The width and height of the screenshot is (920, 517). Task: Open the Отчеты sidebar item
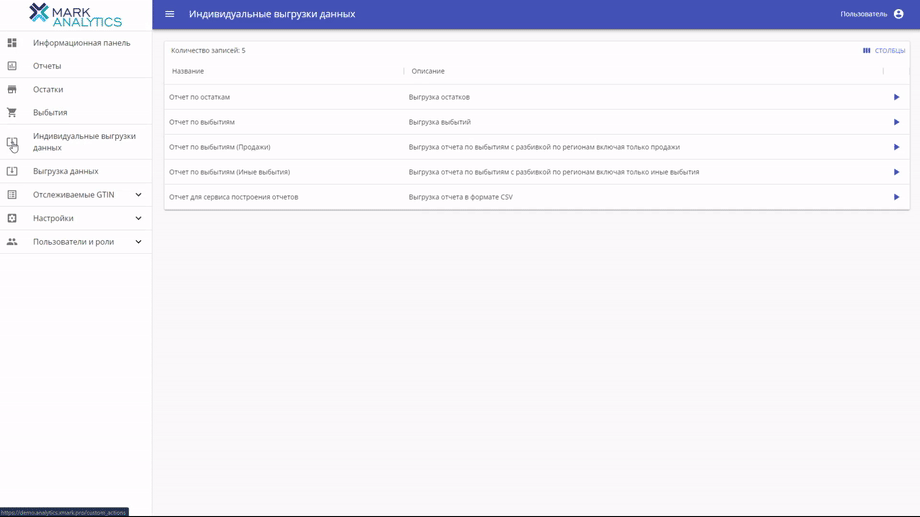click(x=47, y=66)
